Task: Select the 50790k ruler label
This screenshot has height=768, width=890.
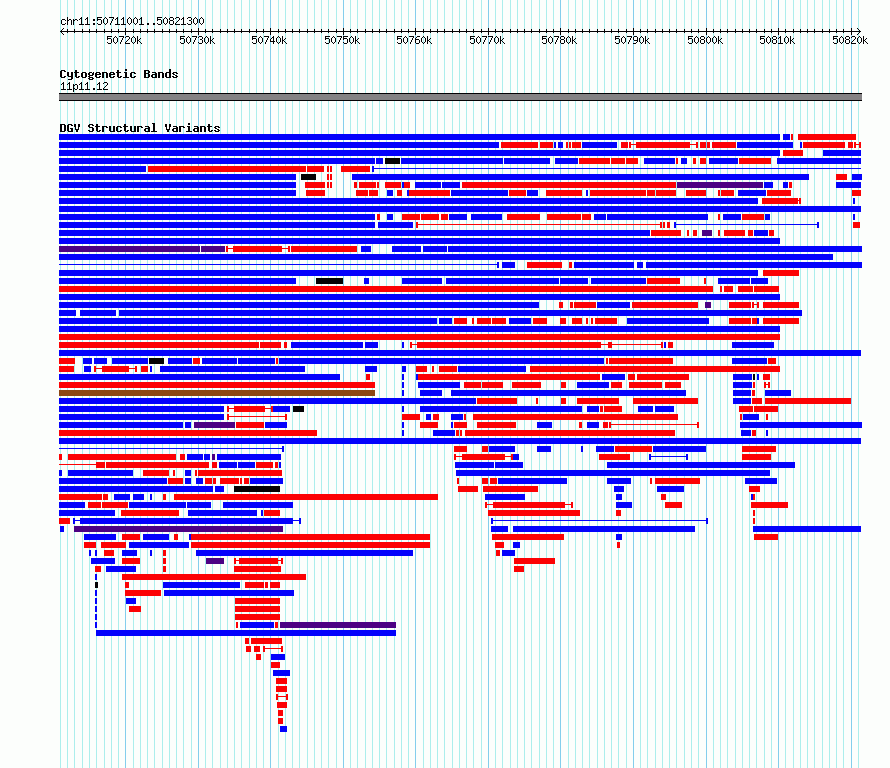Action: point(632,40)
